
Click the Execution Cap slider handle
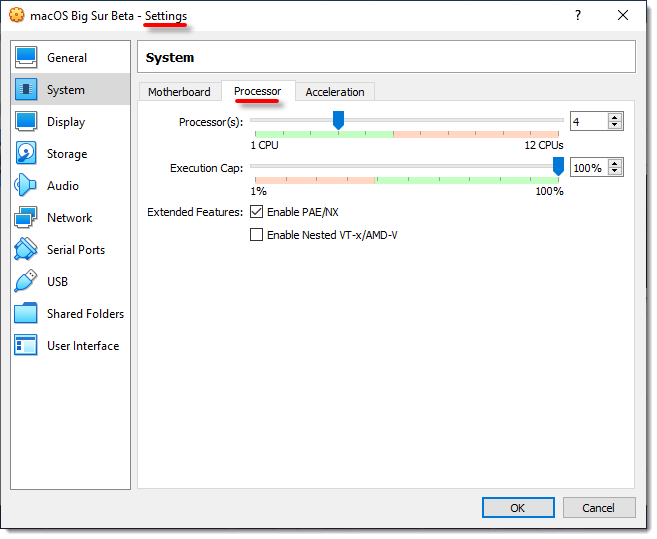(558, 166)
